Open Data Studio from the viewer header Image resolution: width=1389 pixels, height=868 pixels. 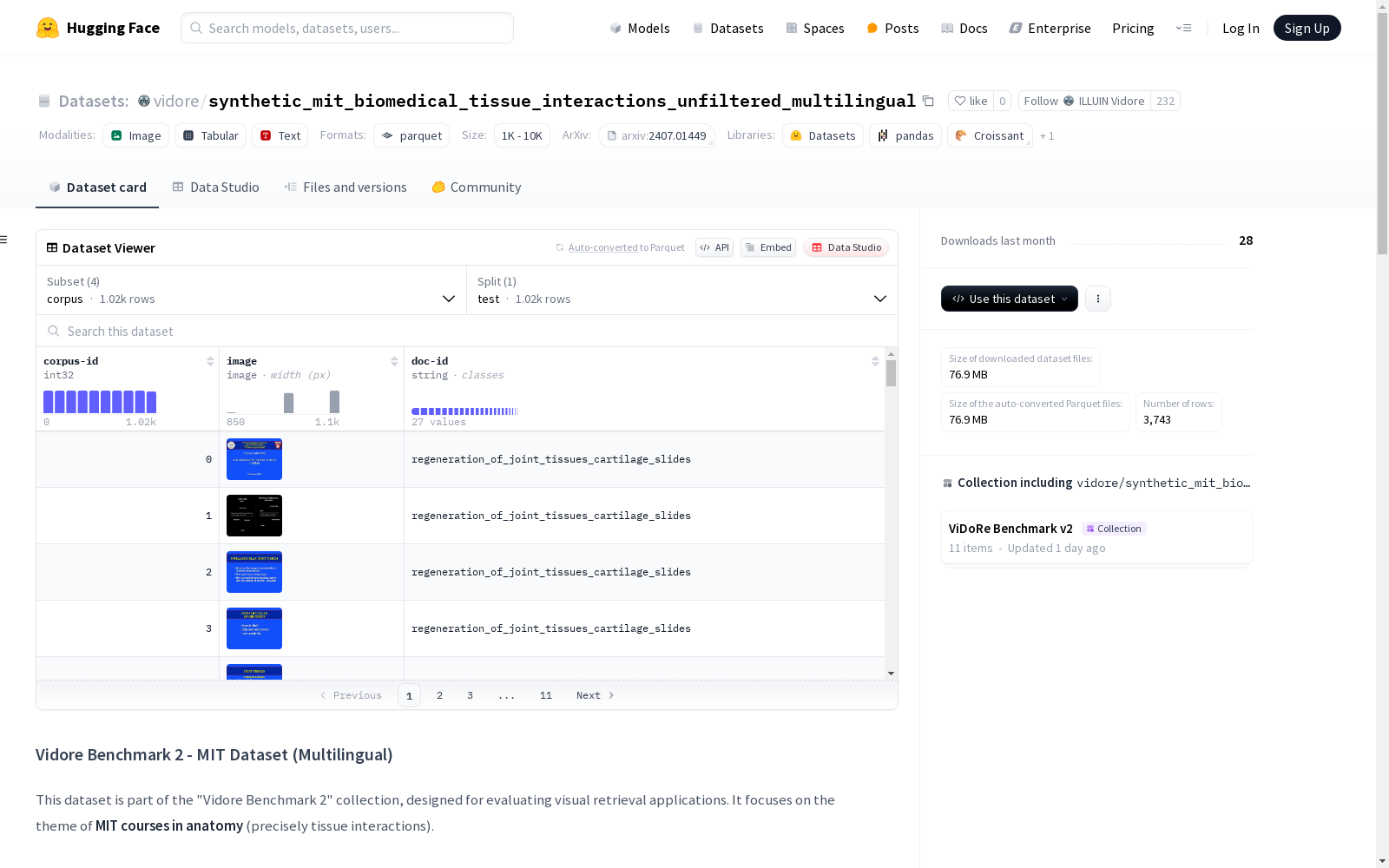846,247
